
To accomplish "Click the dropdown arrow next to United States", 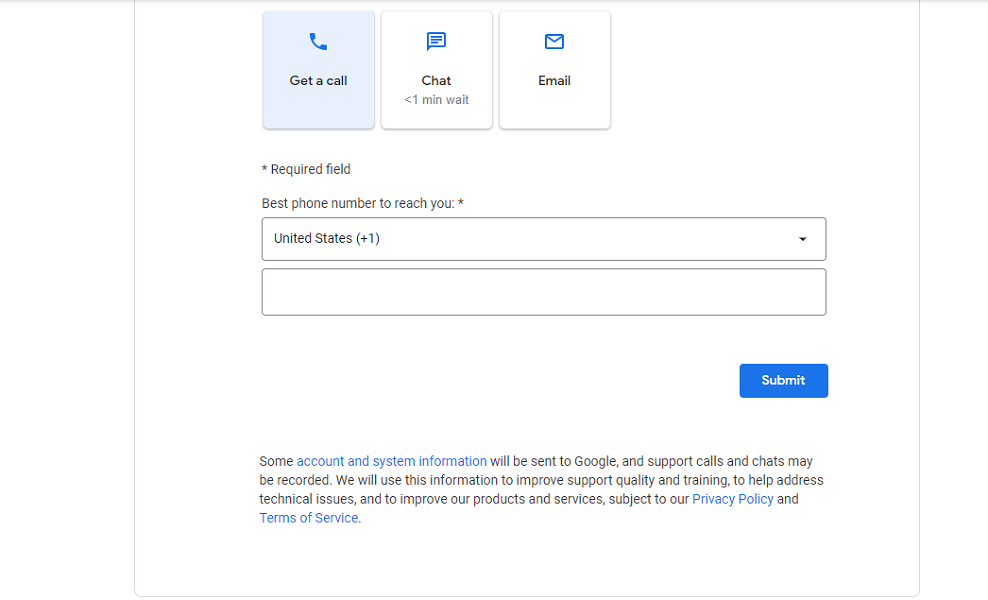I will click(x=802, y=239).
